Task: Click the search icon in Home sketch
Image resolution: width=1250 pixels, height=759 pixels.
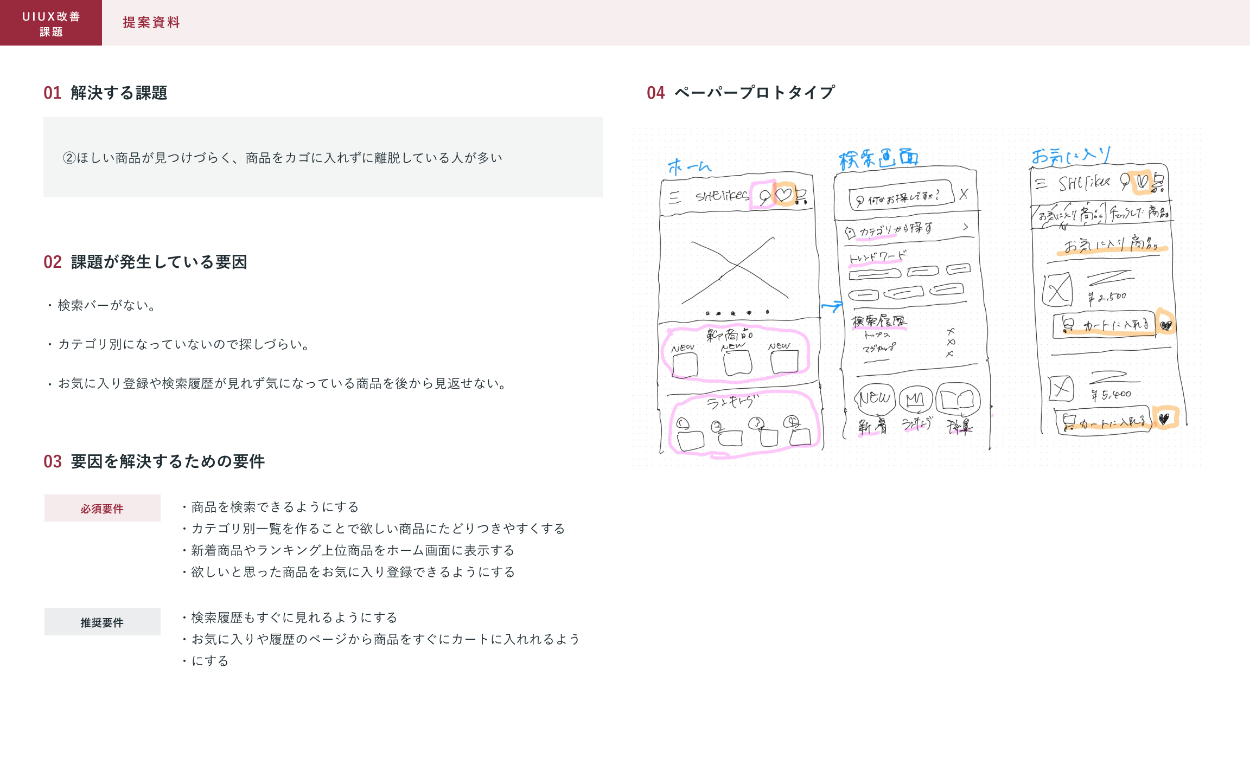Action: 763,195
